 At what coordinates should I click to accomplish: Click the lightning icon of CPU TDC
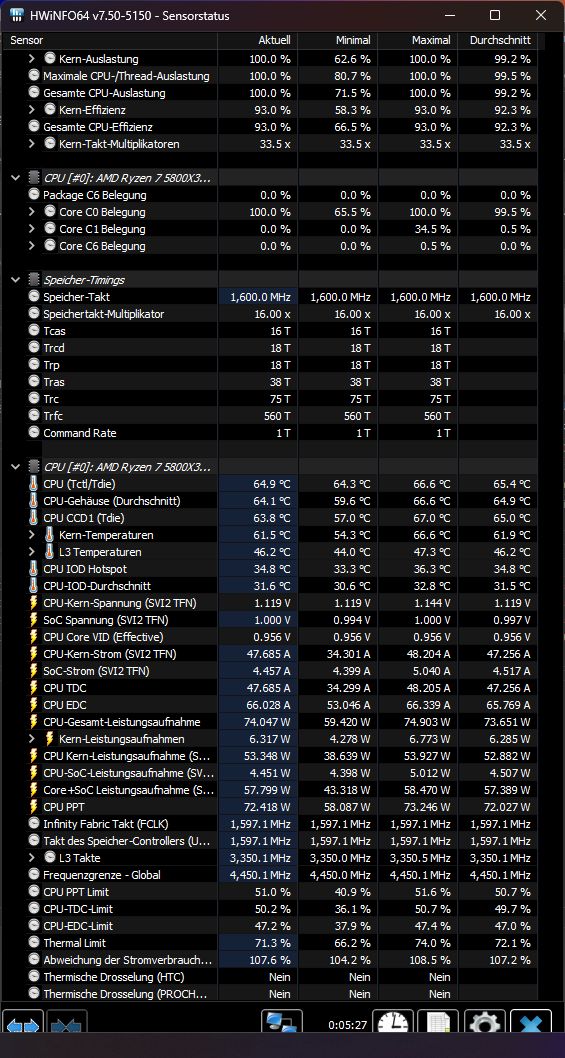click(34, 688)
